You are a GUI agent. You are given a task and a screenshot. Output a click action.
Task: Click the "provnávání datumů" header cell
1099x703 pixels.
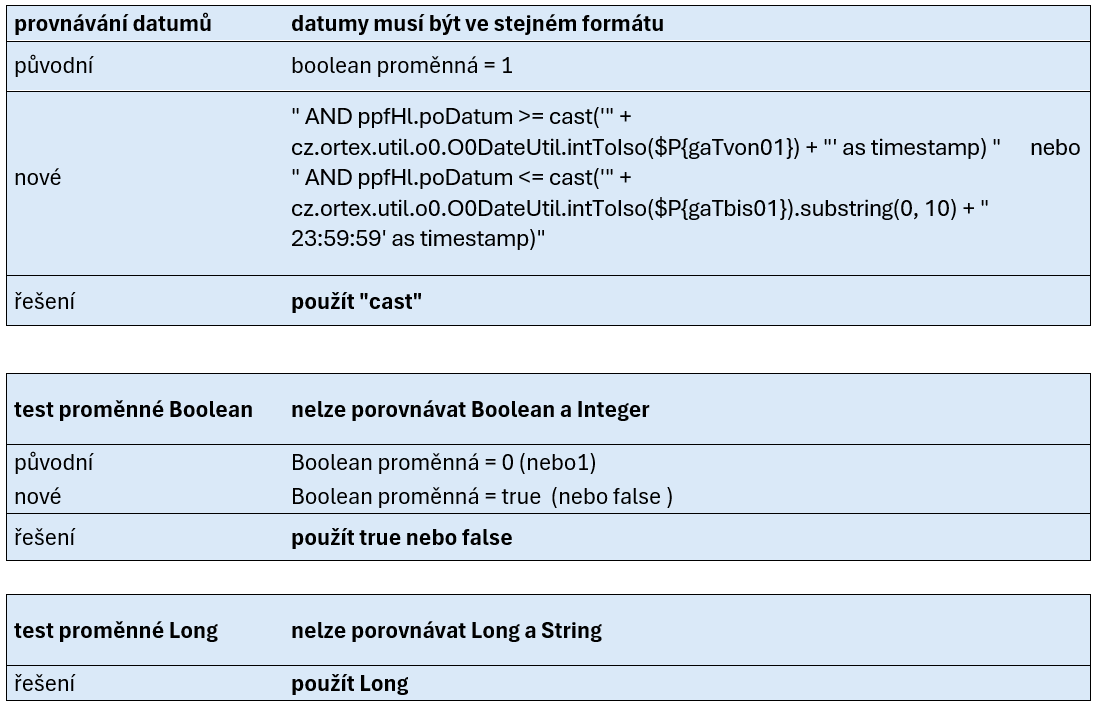coord(113,24)
